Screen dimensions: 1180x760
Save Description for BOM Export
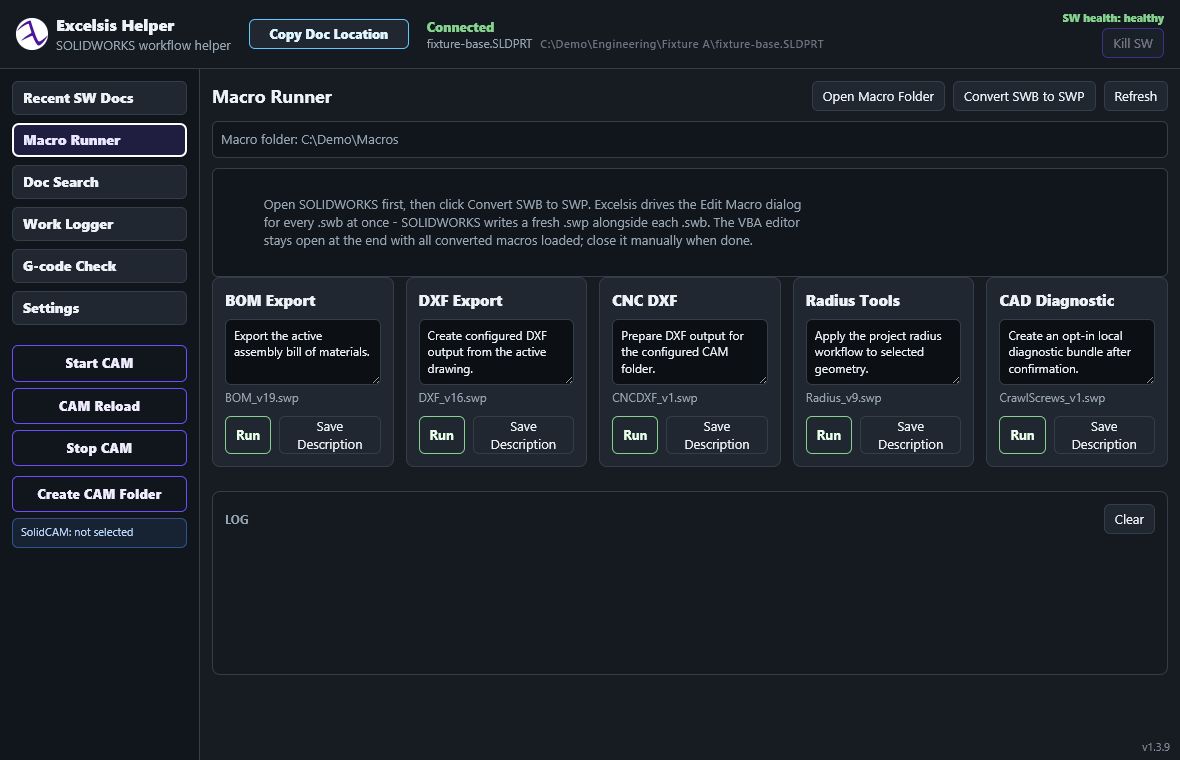(x=330, y=435)
